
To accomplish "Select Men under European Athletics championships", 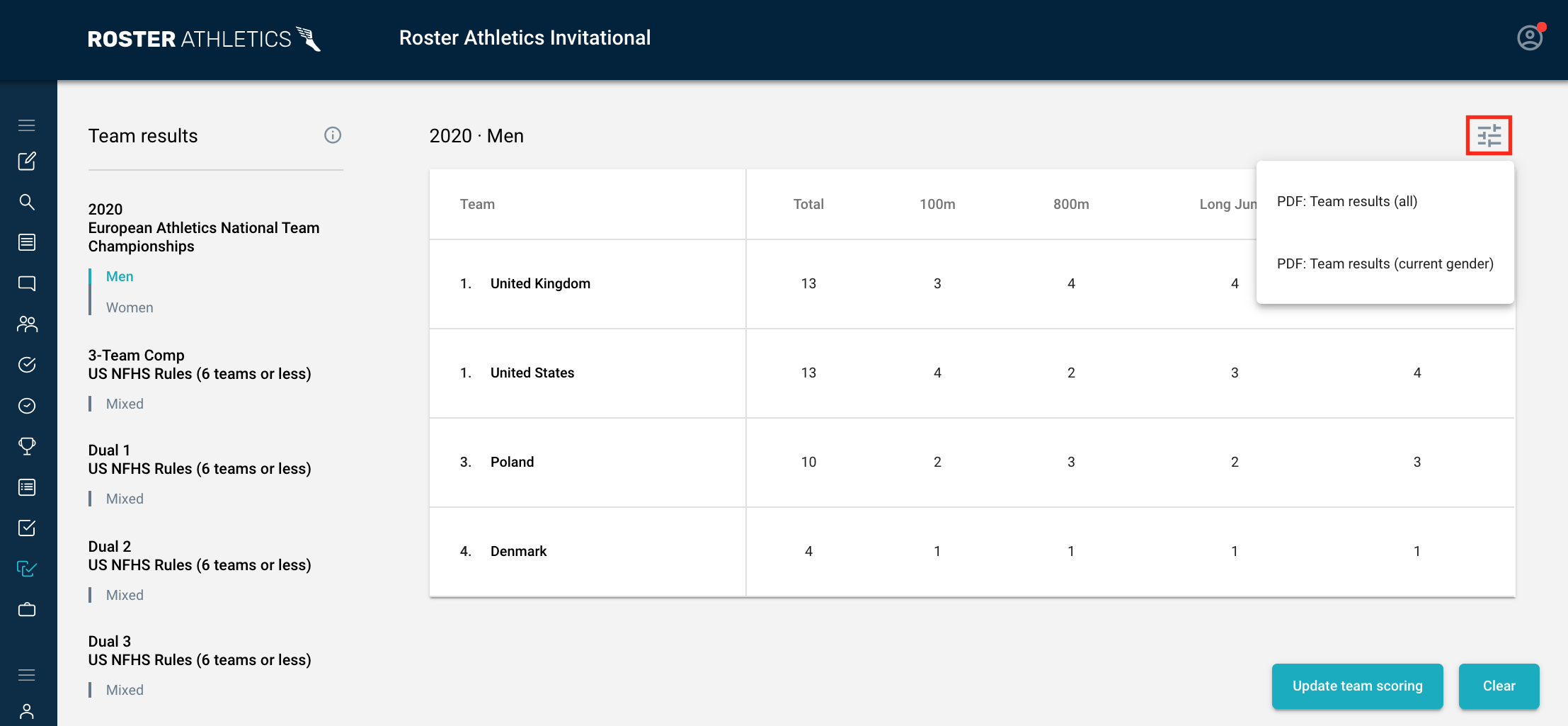I will pos(119,276).
